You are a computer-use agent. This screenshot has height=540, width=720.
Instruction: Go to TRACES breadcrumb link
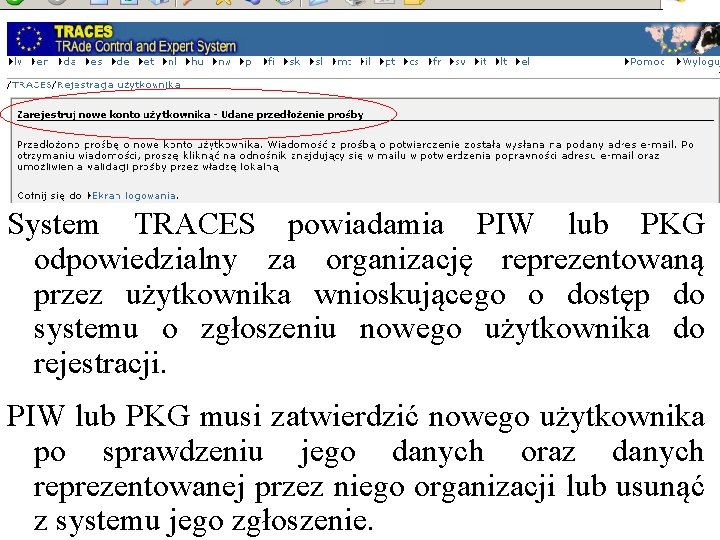click(x=32, y=85)
